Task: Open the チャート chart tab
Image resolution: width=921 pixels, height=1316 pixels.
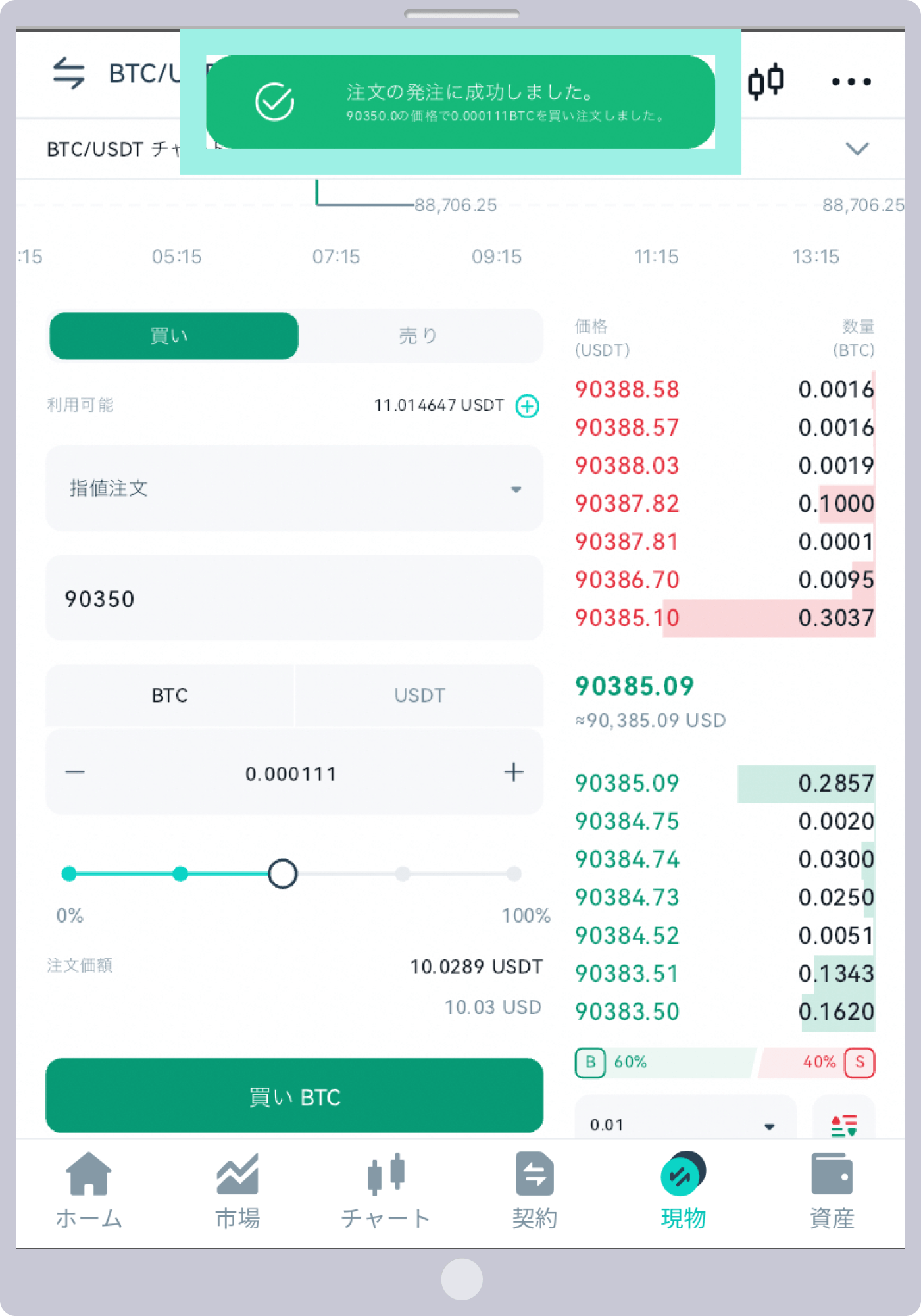Action: click(x=386, y=1192)
